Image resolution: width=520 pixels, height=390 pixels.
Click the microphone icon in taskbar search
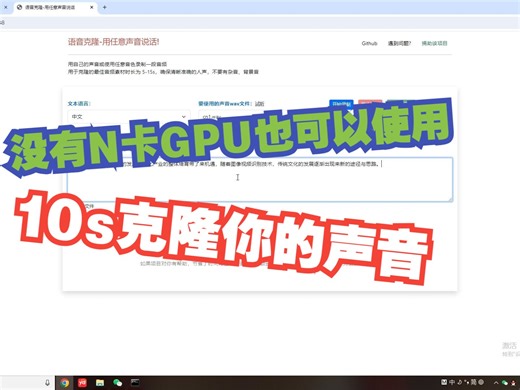47,383
